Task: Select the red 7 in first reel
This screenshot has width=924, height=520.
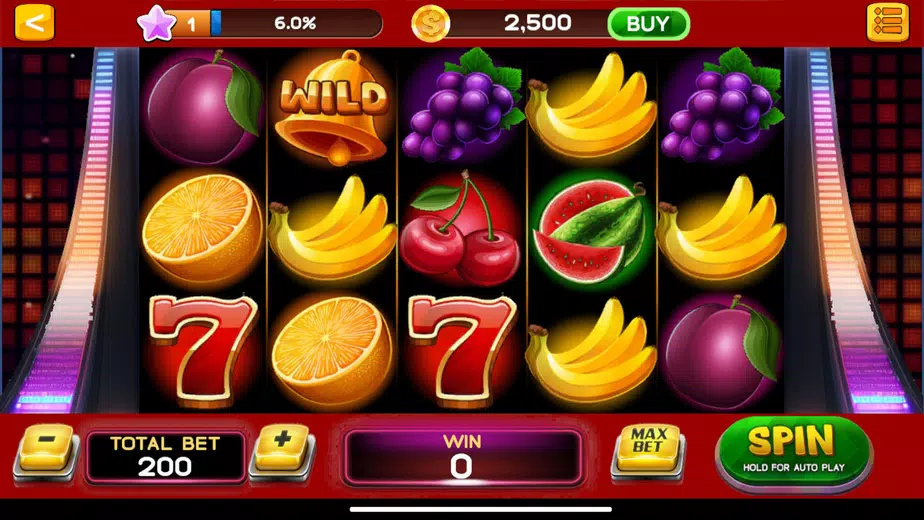Action: click(203, 351)
